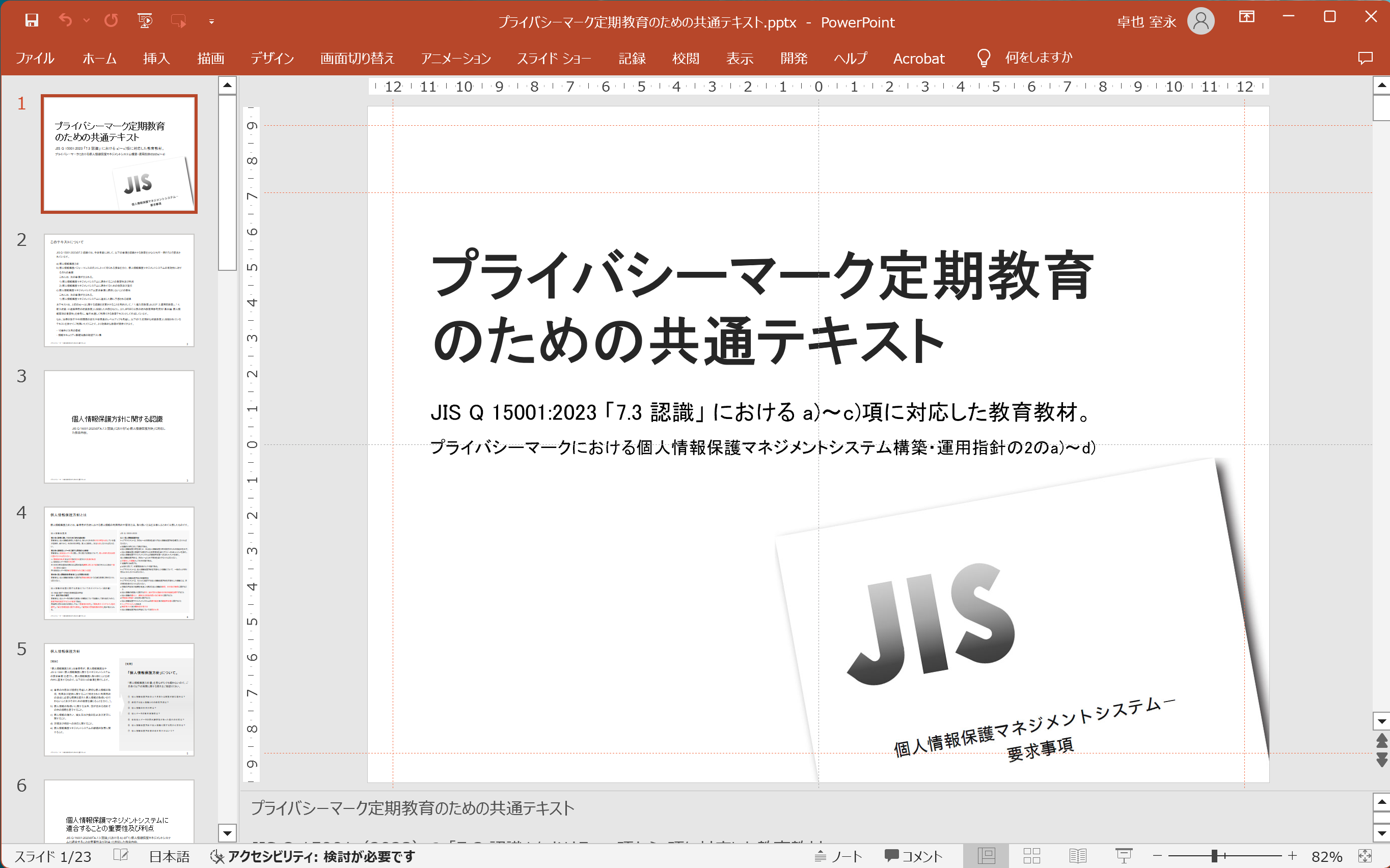This screenshot has height=868, width=1390.
Task: Switch to the 画面切り替え tab
Action: pyautogui.click(x=357, y=58)
